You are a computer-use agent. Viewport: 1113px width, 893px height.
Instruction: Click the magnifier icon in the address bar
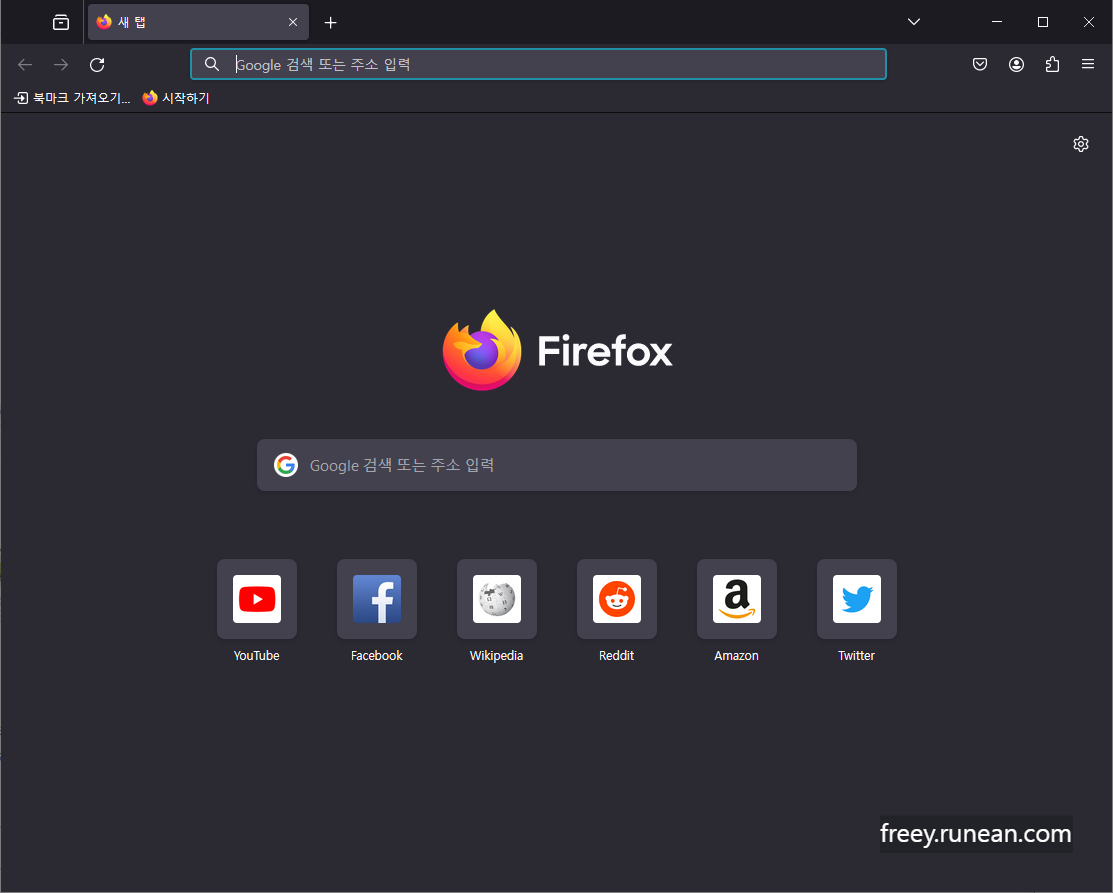pyautogui.click(x=211, y=64)
